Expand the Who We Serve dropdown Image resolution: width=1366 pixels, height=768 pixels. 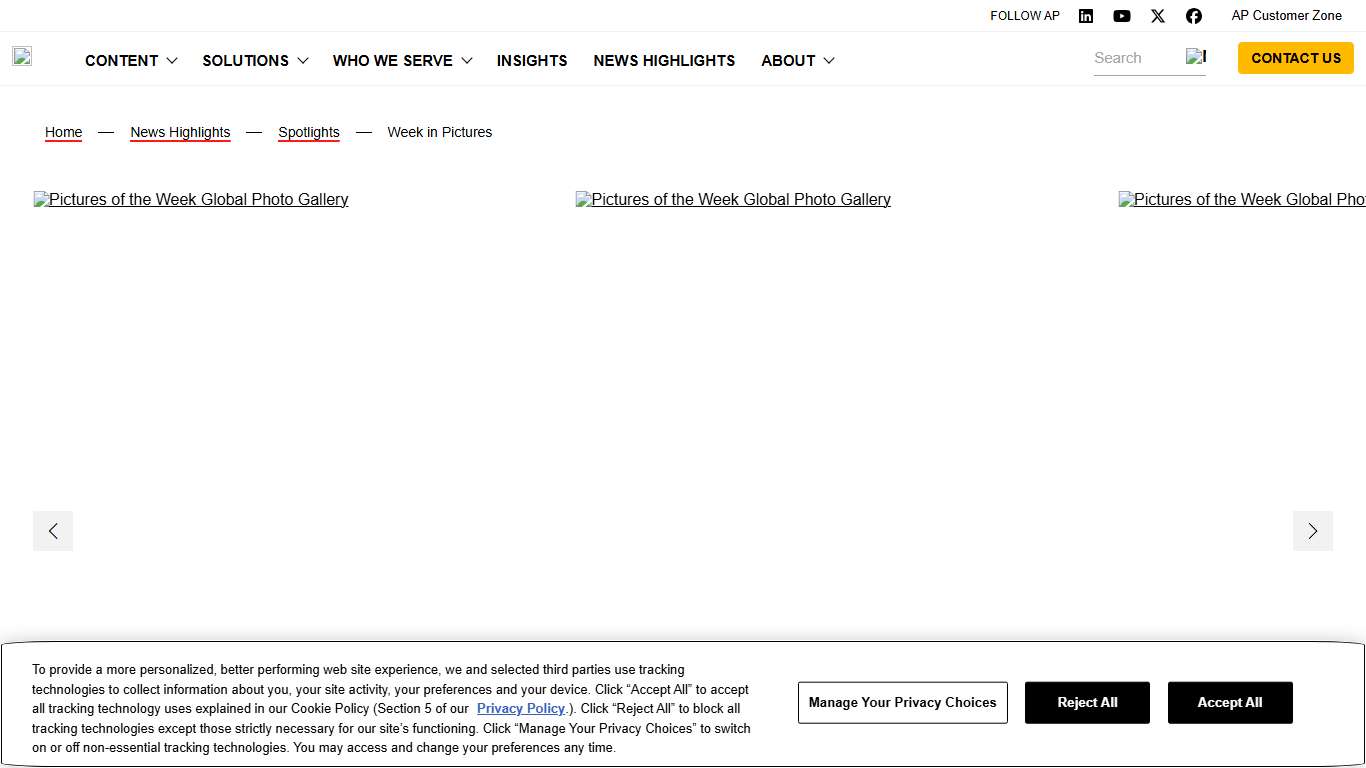click(x=402, y=61)
